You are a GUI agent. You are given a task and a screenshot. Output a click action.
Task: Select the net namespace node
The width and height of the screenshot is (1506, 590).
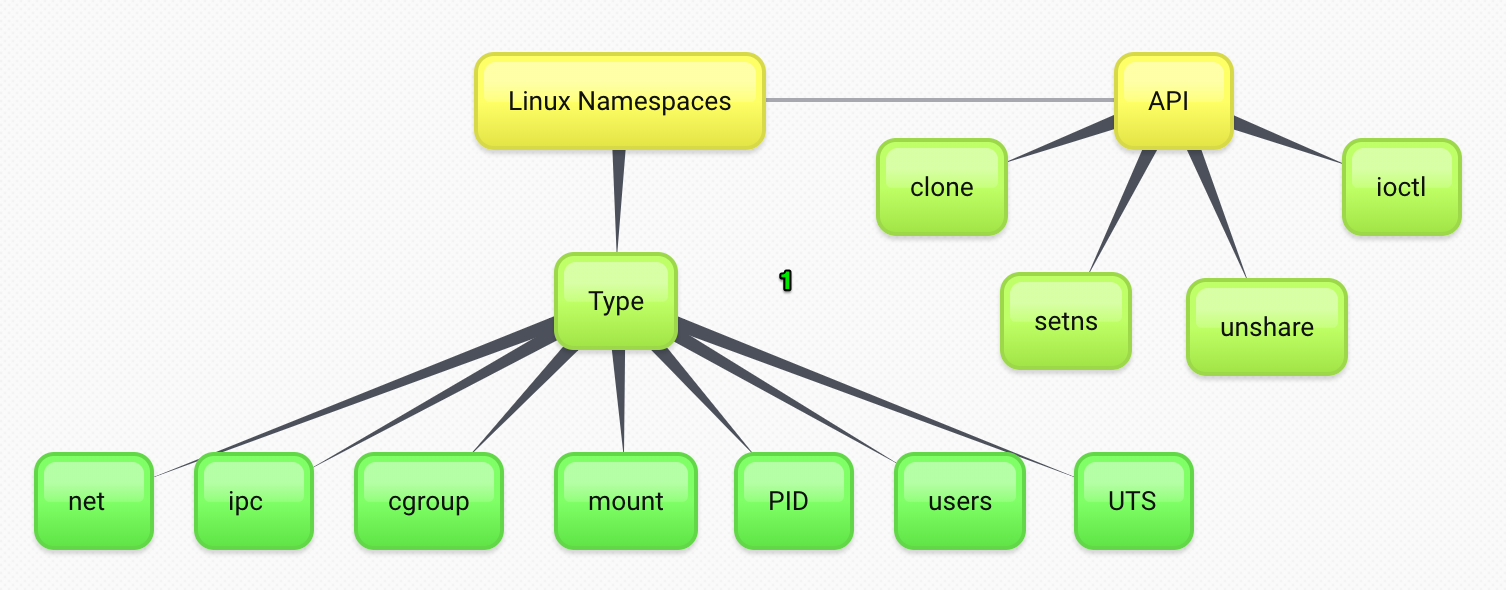pos(93,501)
